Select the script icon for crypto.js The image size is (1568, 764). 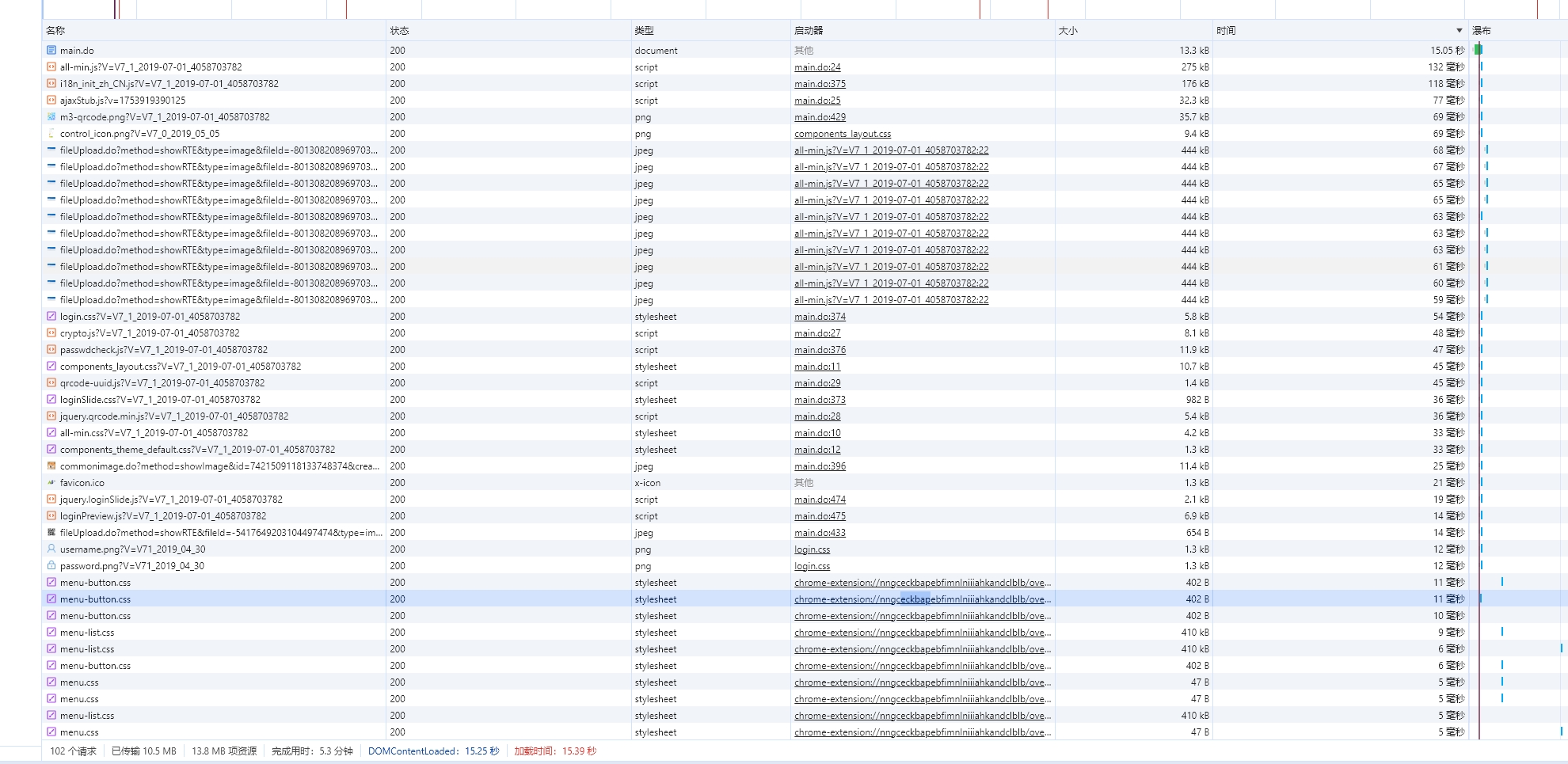pyautogui.click(x=51, y=333)
